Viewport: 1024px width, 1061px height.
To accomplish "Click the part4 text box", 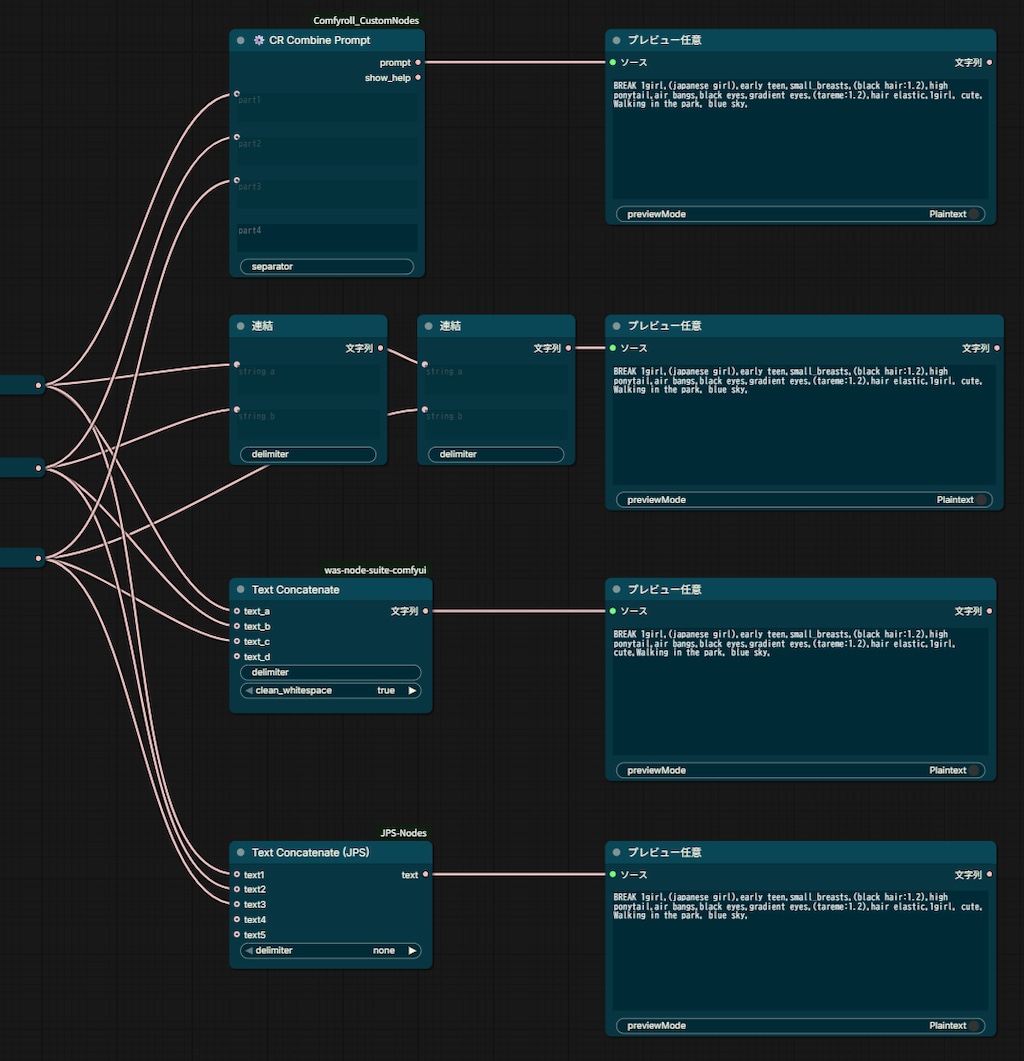I will (x=327, y=238).
